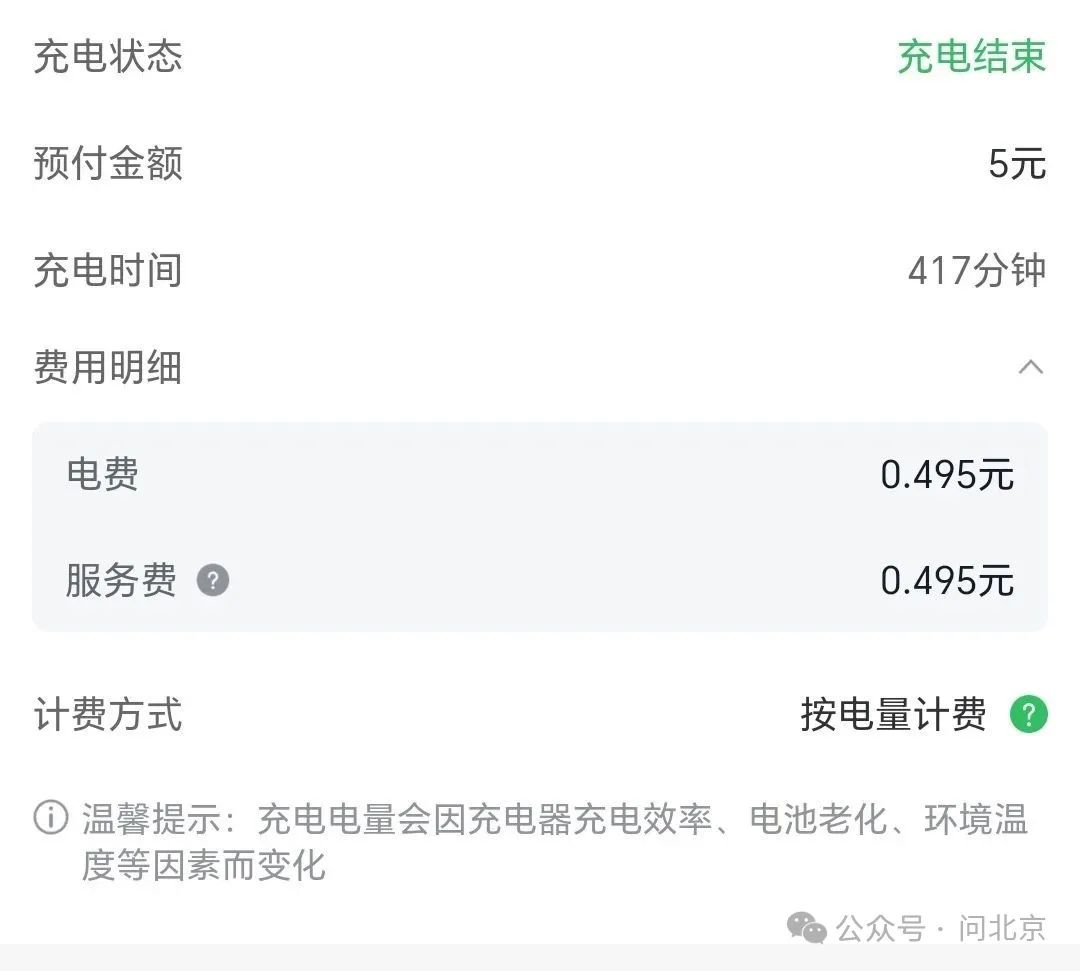
Task: Click the 按电量计费 billing method text
Action: (893, 714)
